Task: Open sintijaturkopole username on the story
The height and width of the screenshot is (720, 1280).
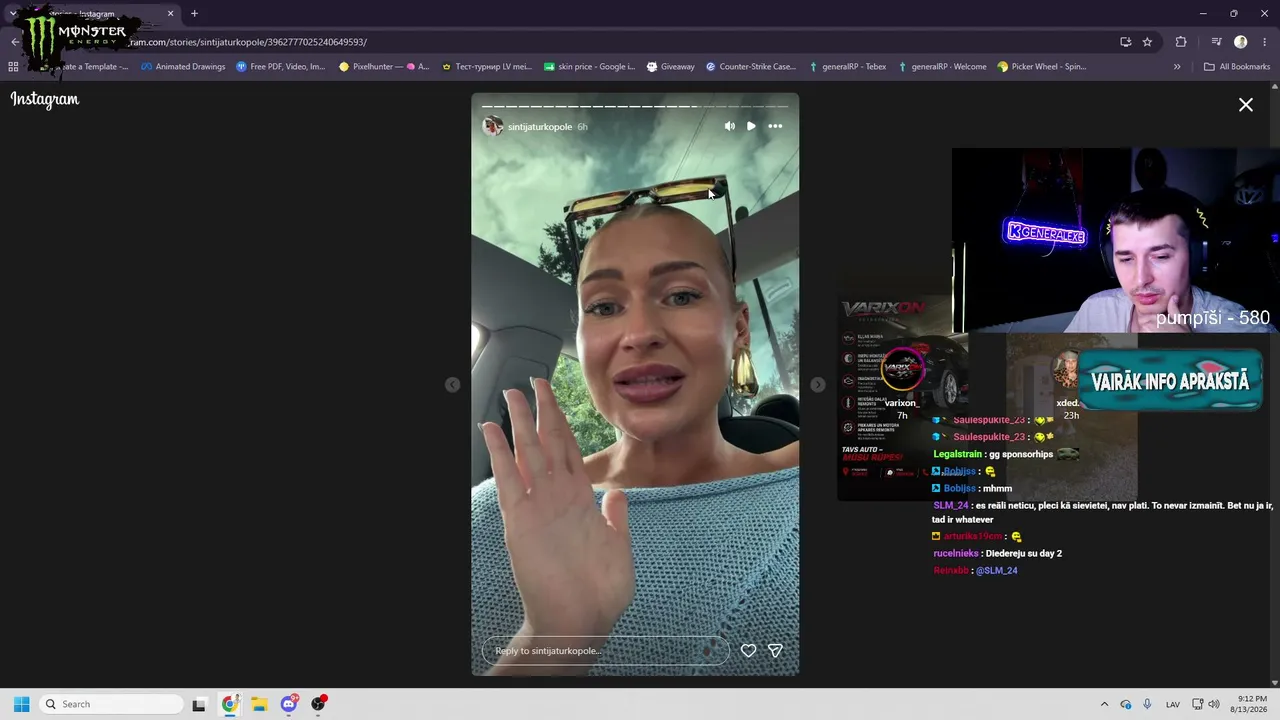Action: coord(540,127)
